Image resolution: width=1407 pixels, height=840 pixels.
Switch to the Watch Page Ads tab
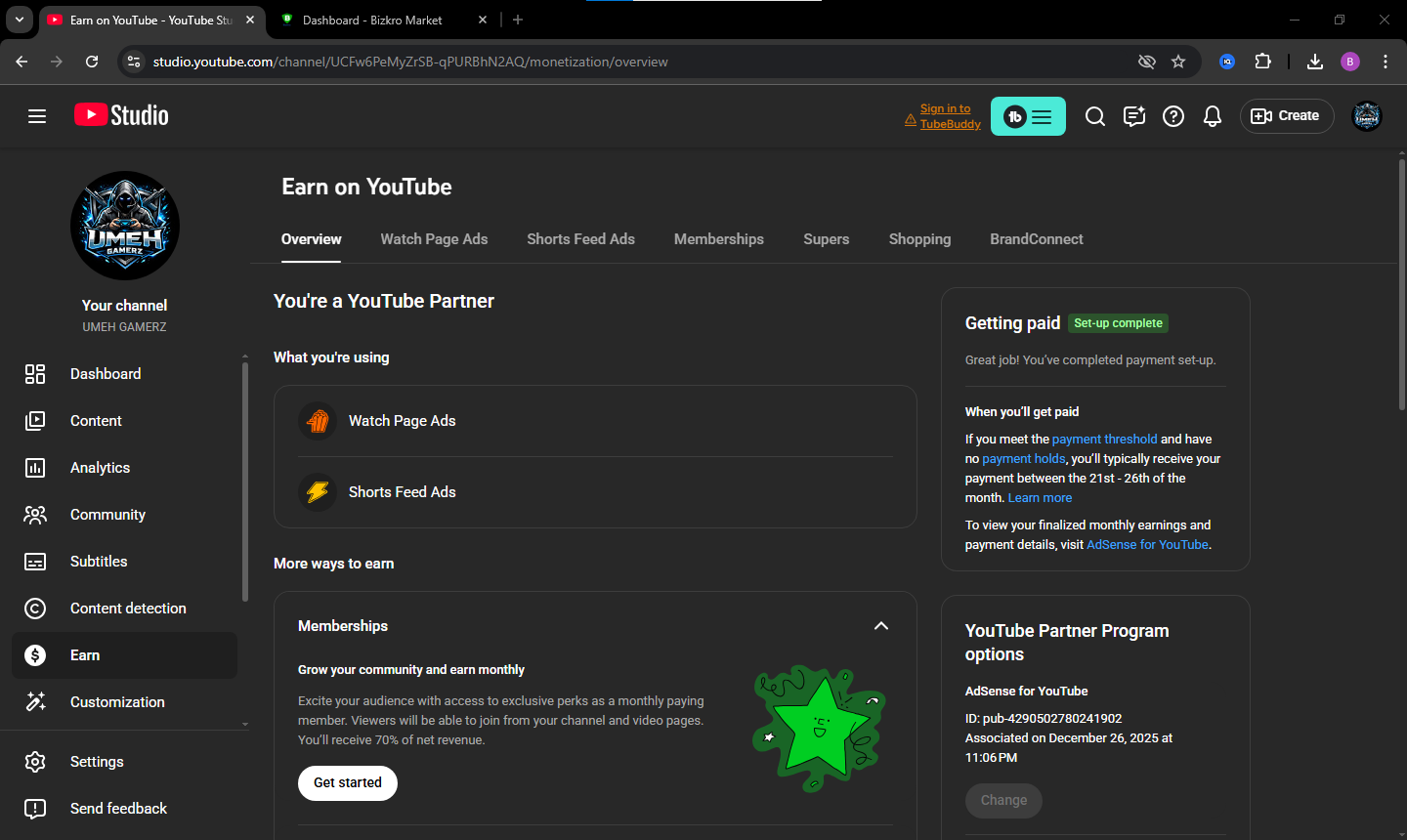(x=434, y=239)
